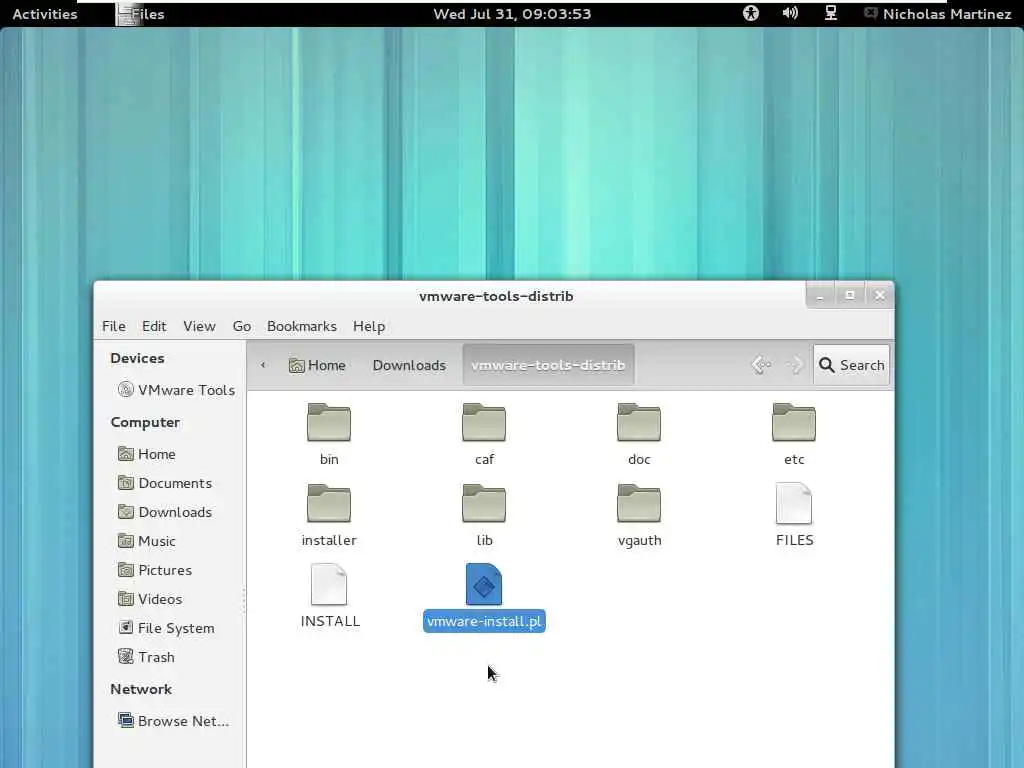Click the vgauth folder name label
1024x768 pixels.
(639, 540)
